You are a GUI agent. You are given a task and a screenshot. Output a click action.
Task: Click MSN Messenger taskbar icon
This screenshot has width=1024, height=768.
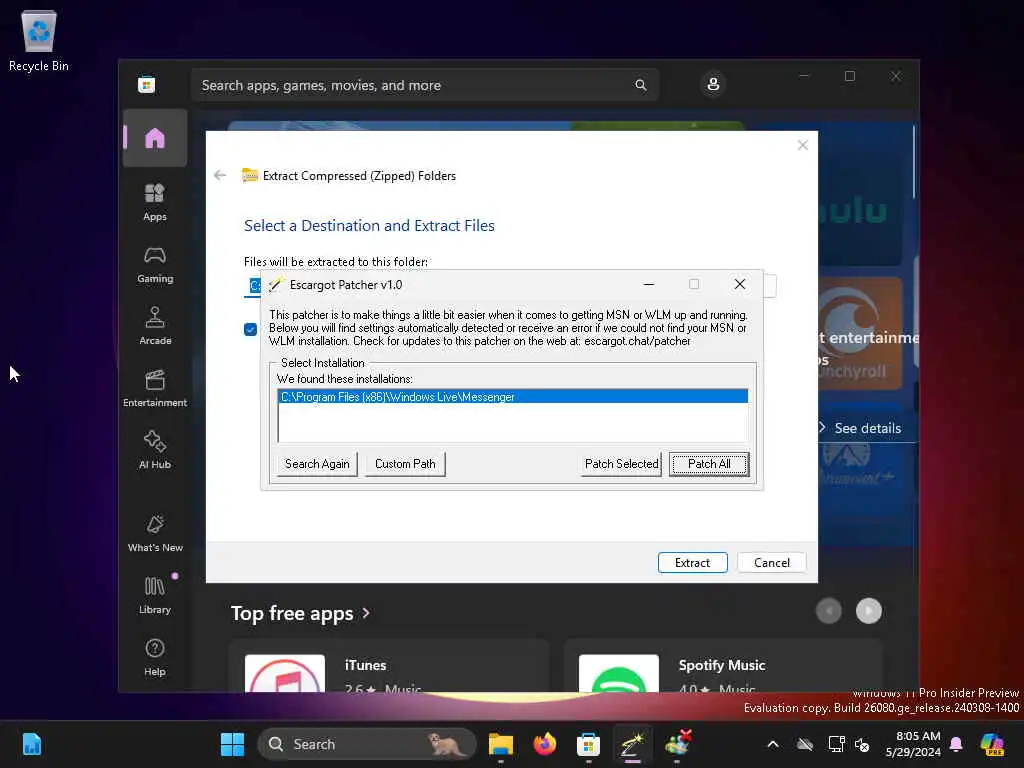(x=677, y=744)
